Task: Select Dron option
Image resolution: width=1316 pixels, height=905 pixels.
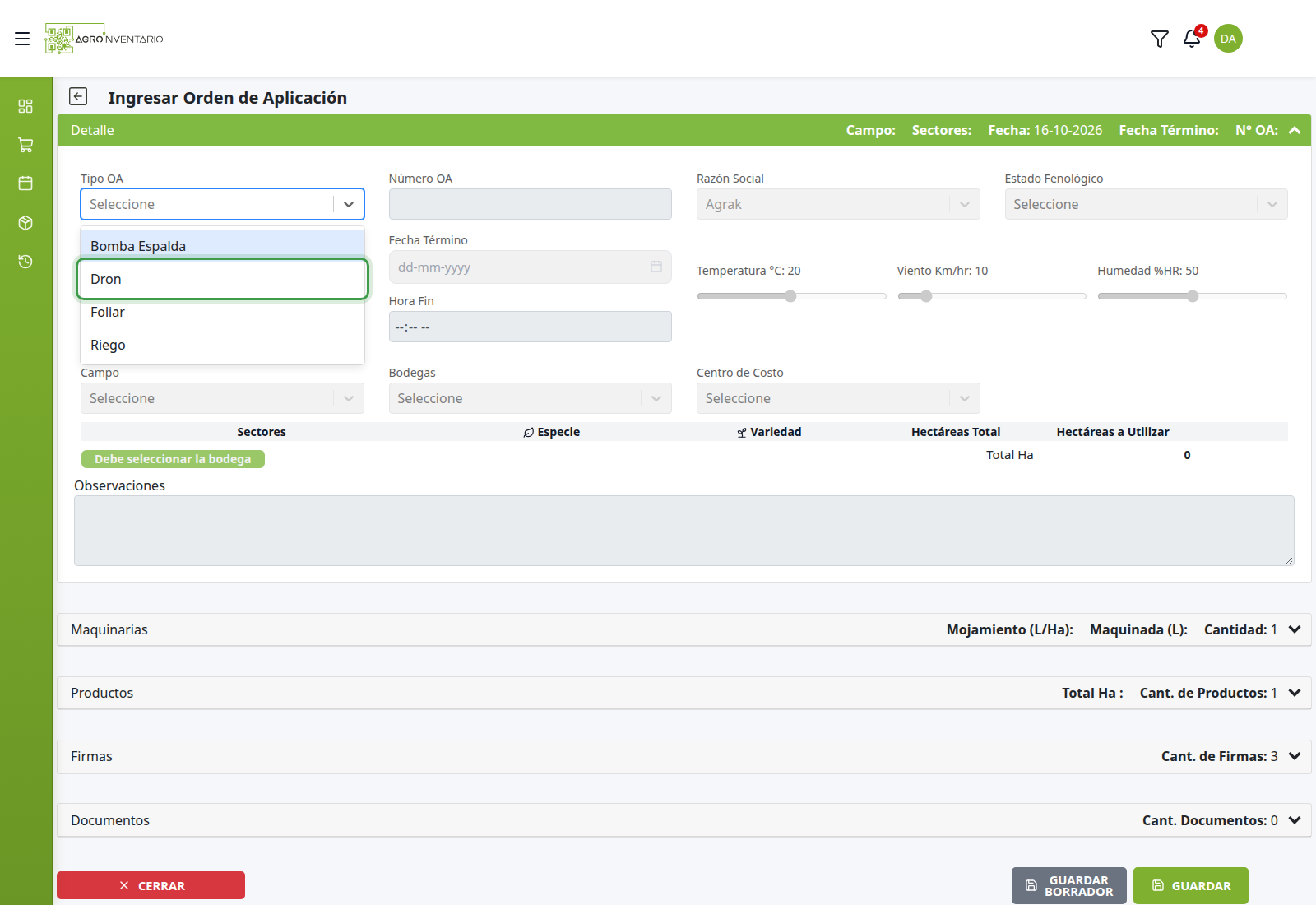Action: pos(222,279)
